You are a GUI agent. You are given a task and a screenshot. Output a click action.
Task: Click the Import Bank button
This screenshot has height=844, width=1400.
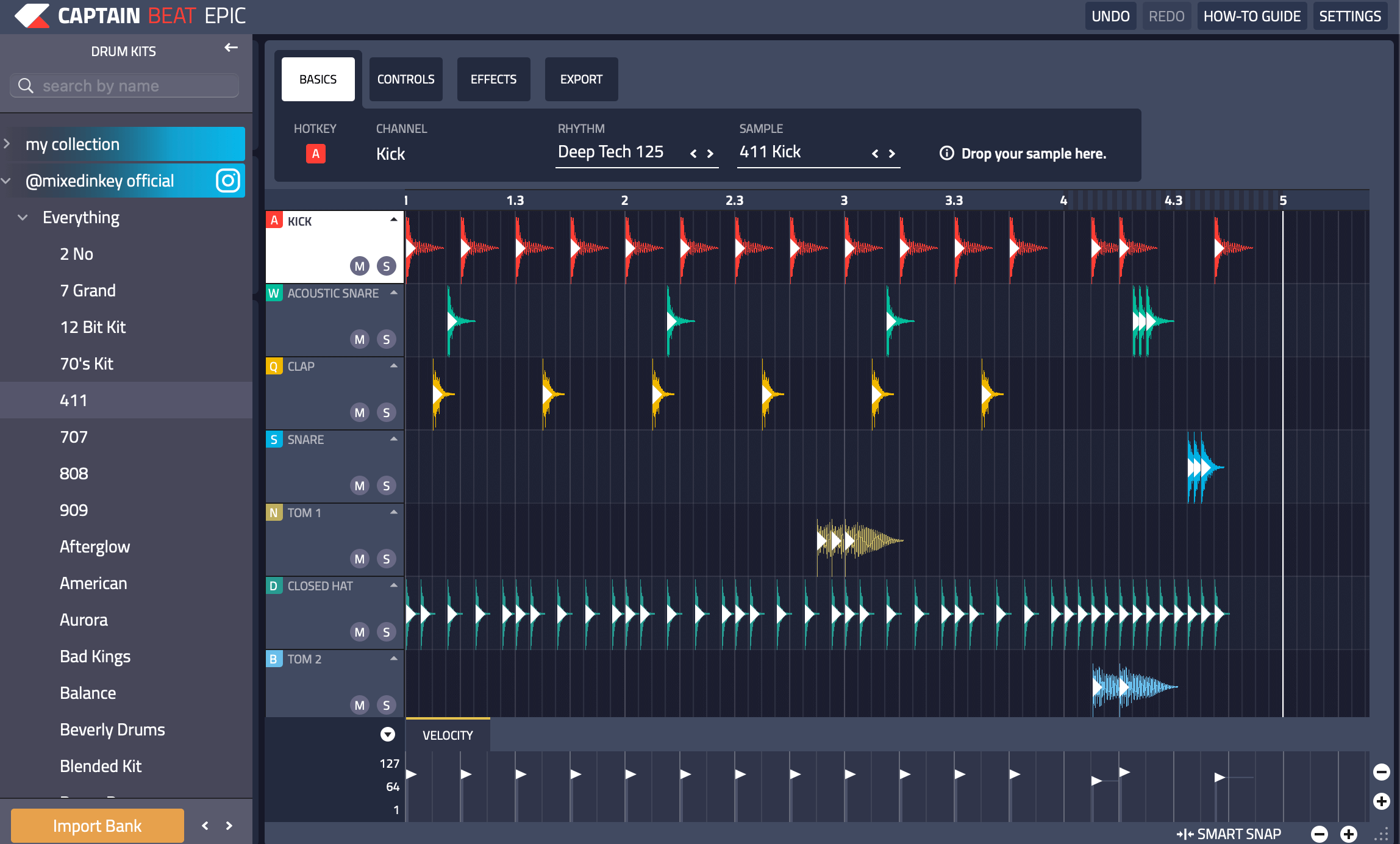tap(97, 826)
